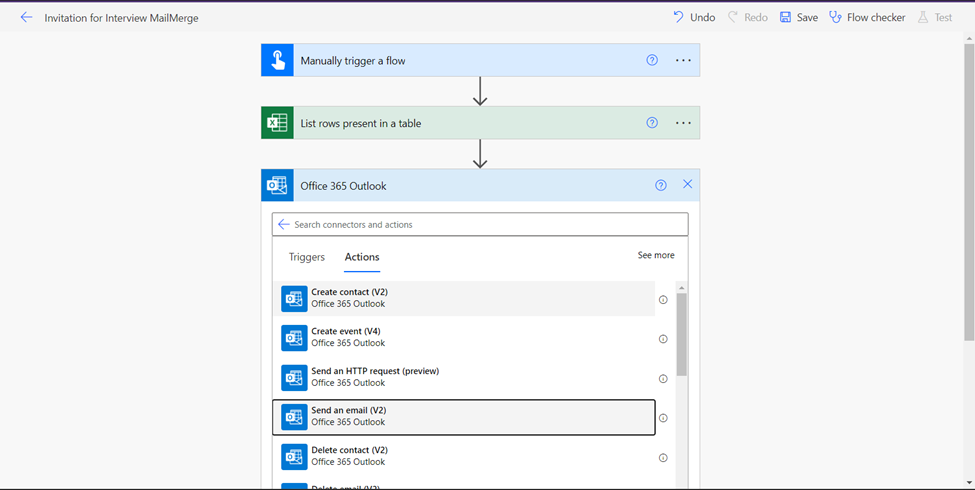Click info icon for Create event (V4)
975x490 pixels.
[x=663, y=339]
